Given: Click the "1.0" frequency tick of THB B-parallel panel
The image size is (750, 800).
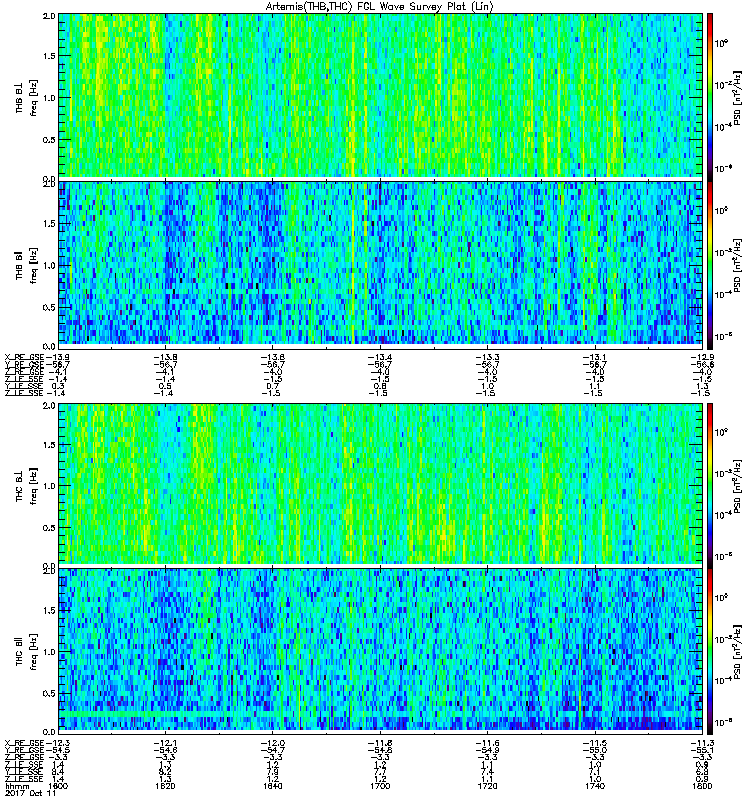Looking at the screenshot, I should (x=49, y=265).
